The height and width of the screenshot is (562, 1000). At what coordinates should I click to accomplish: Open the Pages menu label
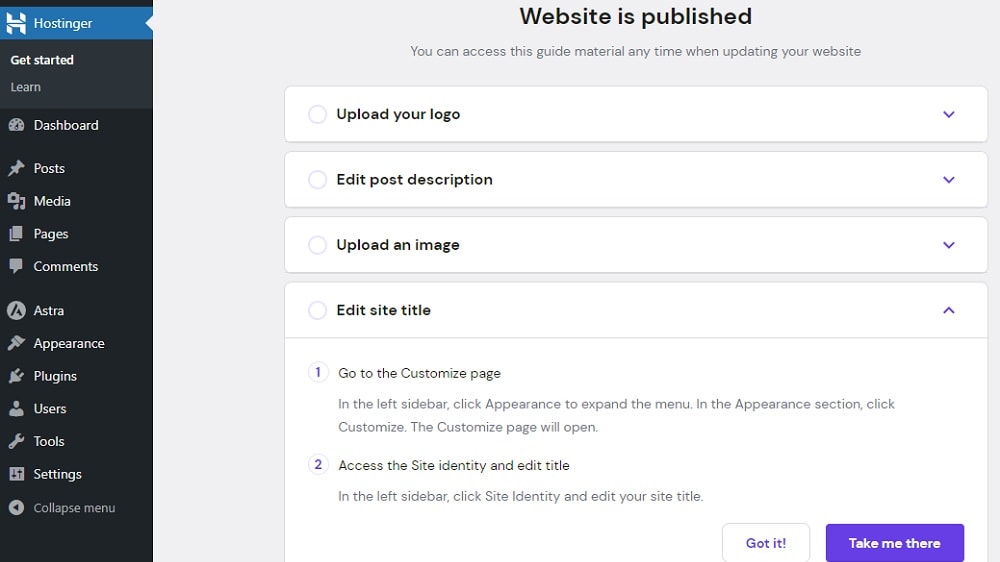pyautogui.click(x=51, y=234)
